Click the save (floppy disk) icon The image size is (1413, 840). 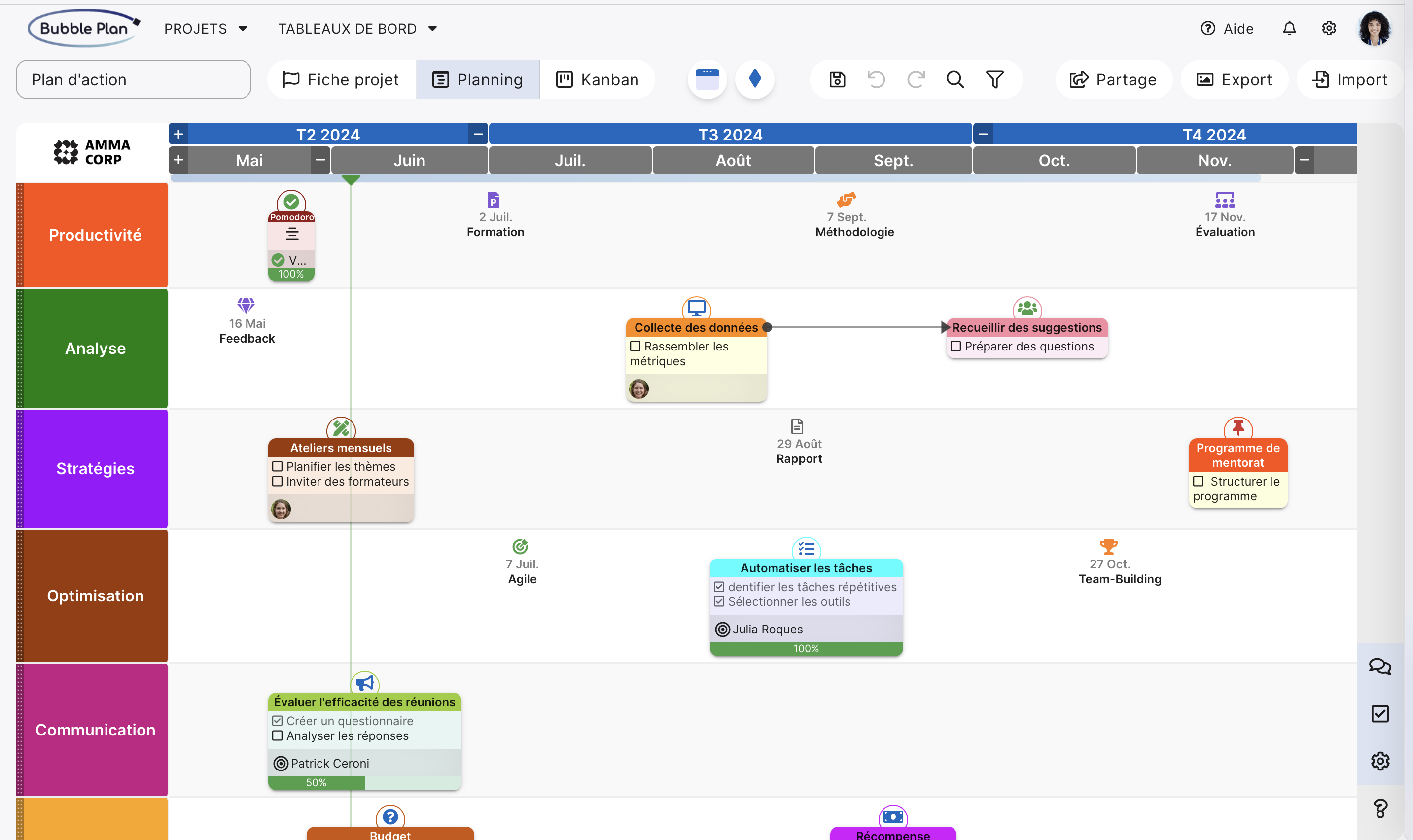click(x=837, y=80)
